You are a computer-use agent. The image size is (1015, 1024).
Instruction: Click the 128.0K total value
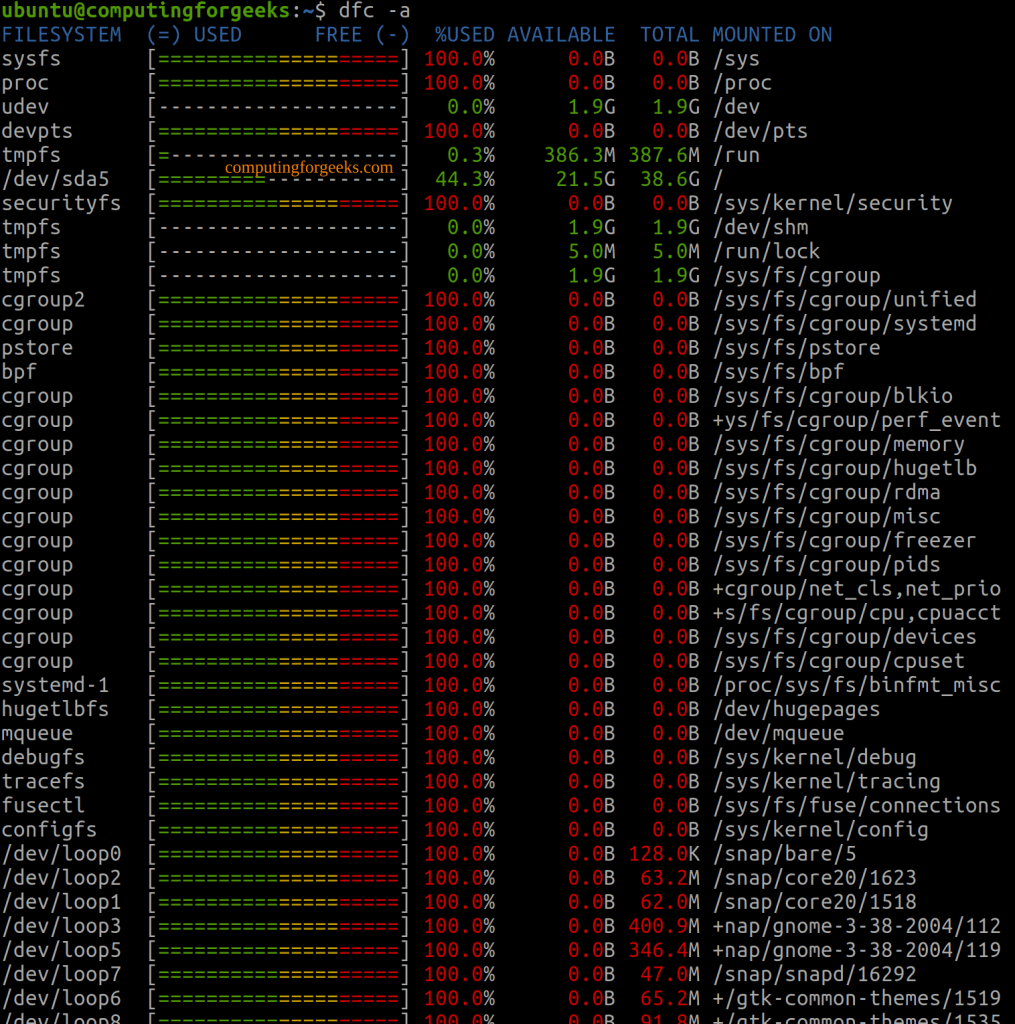664,854
